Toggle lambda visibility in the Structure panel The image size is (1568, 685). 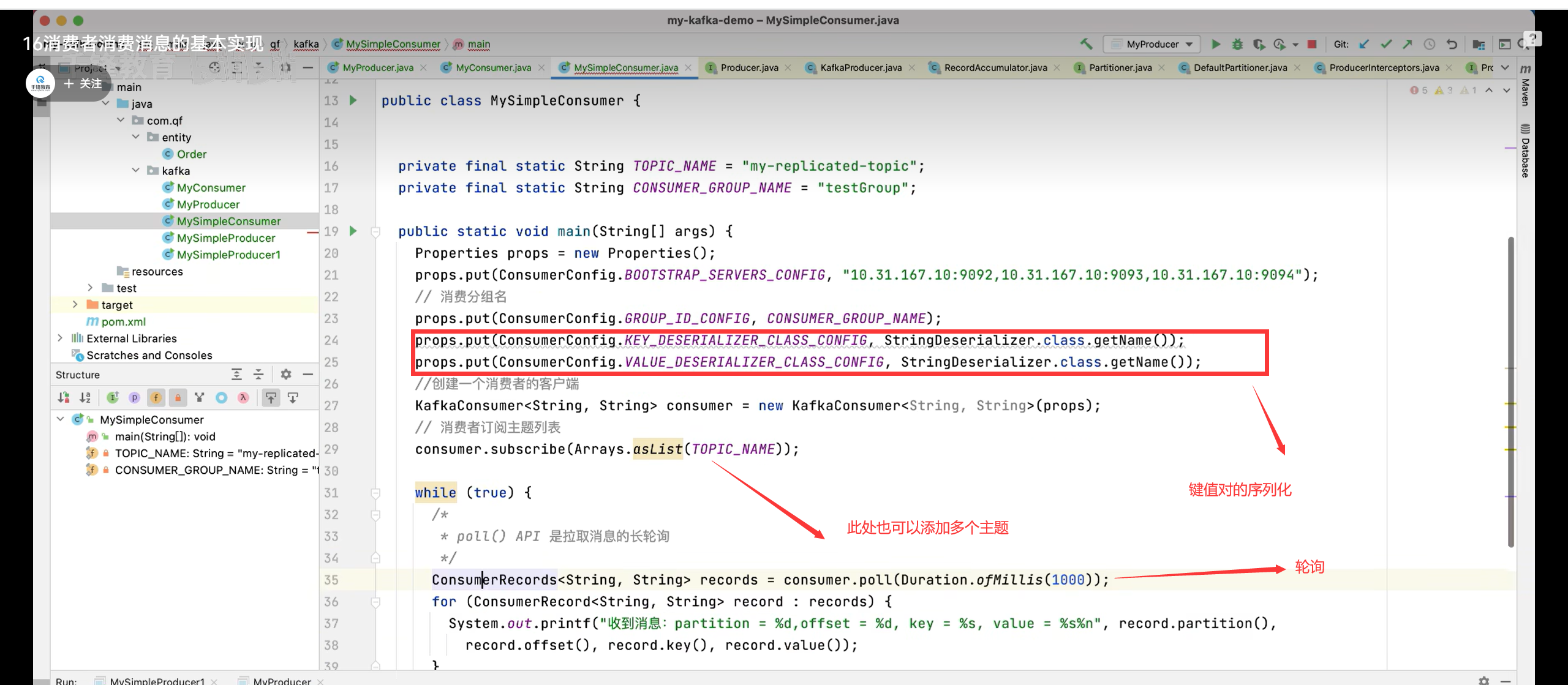coord(243,398)
